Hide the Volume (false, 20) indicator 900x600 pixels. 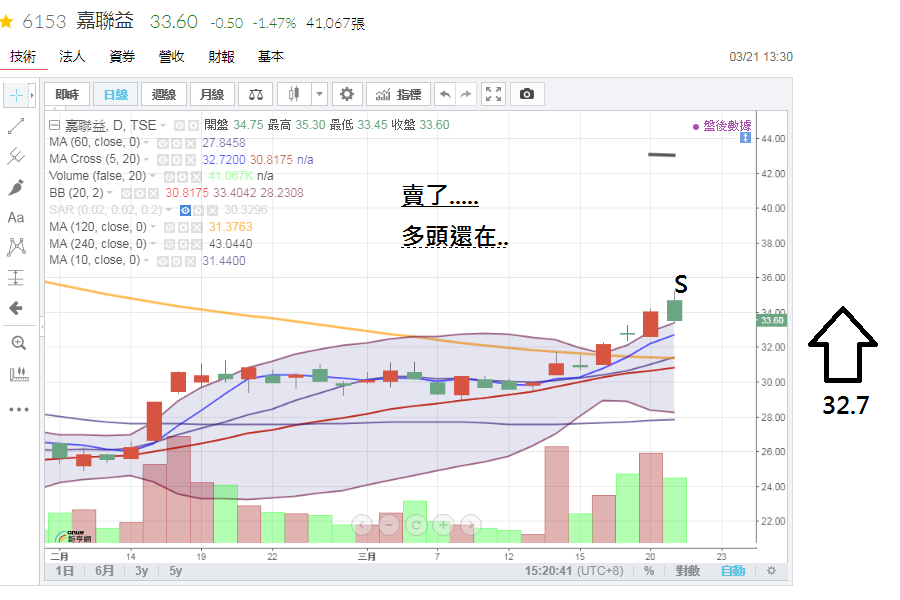(x=169, y=177)
